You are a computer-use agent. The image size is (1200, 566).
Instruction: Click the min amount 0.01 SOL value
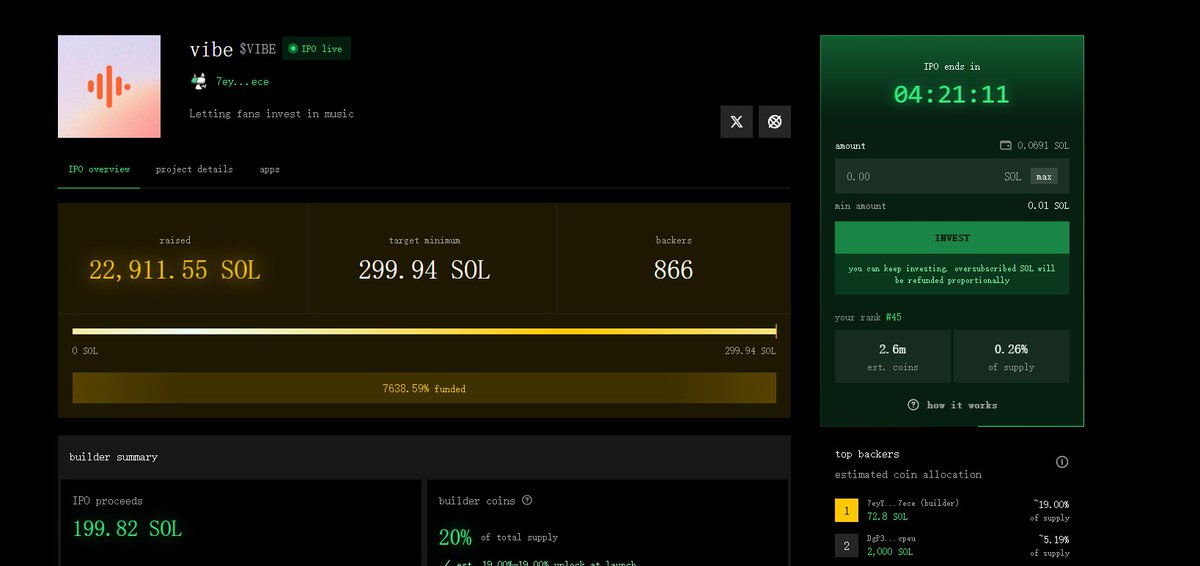(1048, 206)
